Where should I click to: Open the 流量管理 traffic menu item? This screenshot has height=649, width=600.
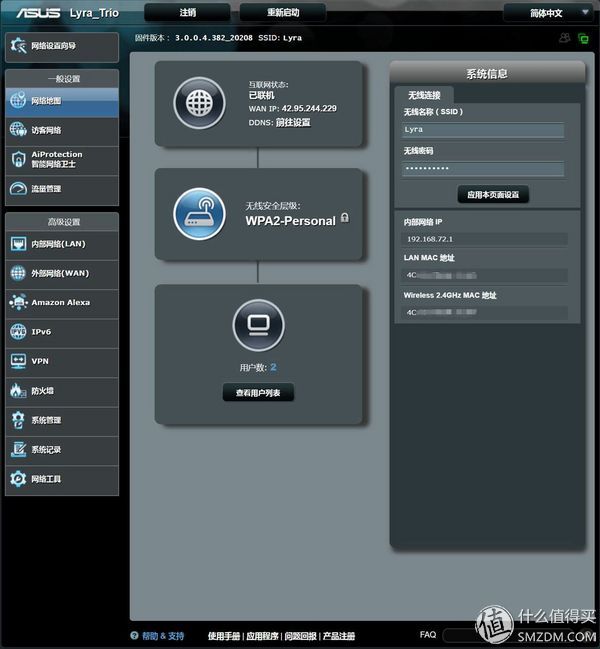point(62,189)
